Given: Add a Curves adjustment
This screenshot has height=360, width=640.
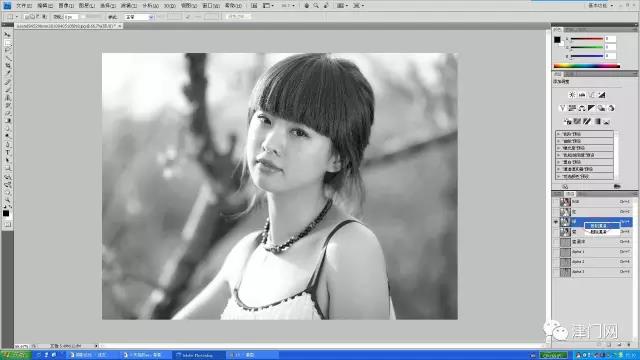Looking at the screenshot, I should coord(592,95).
